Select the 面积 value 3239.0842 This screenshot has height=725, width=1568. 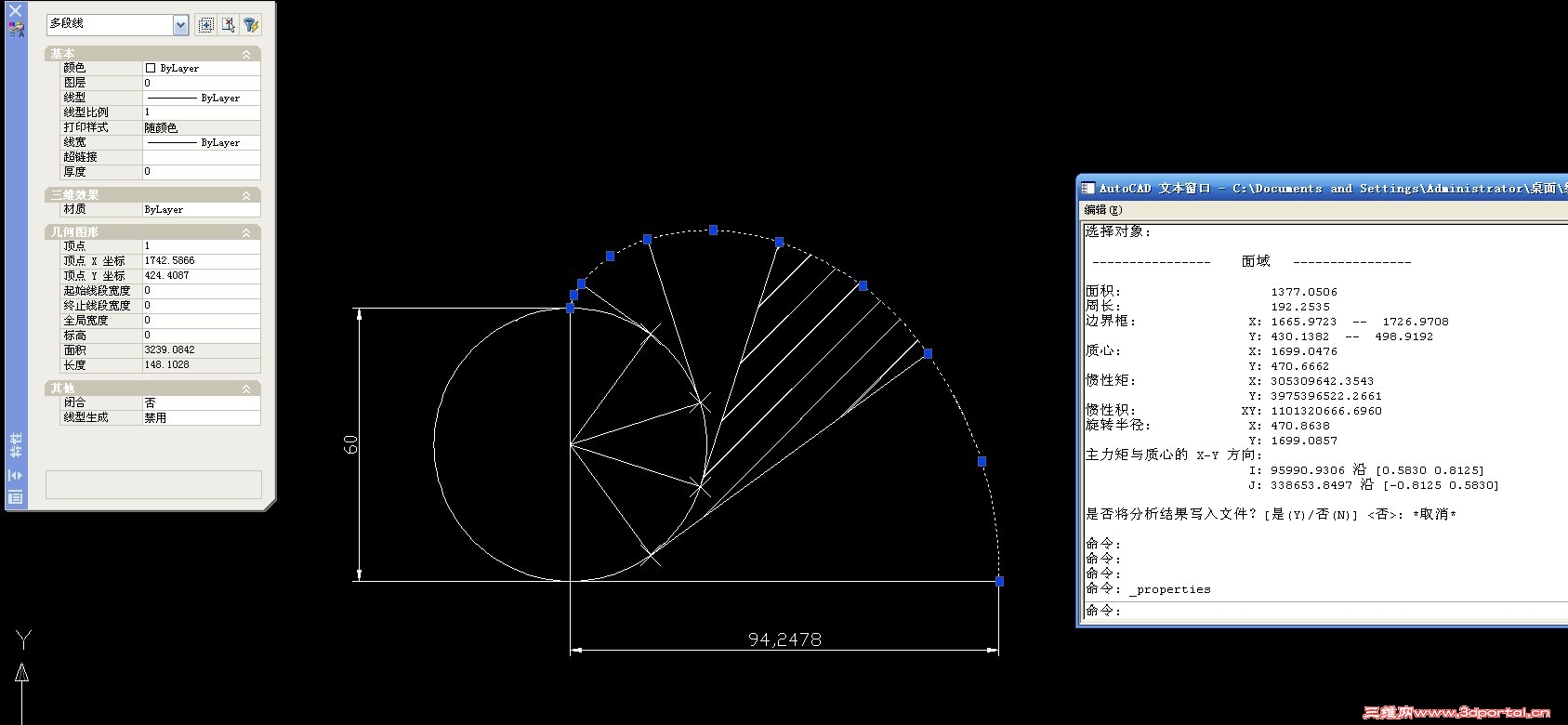pos(201,350)
